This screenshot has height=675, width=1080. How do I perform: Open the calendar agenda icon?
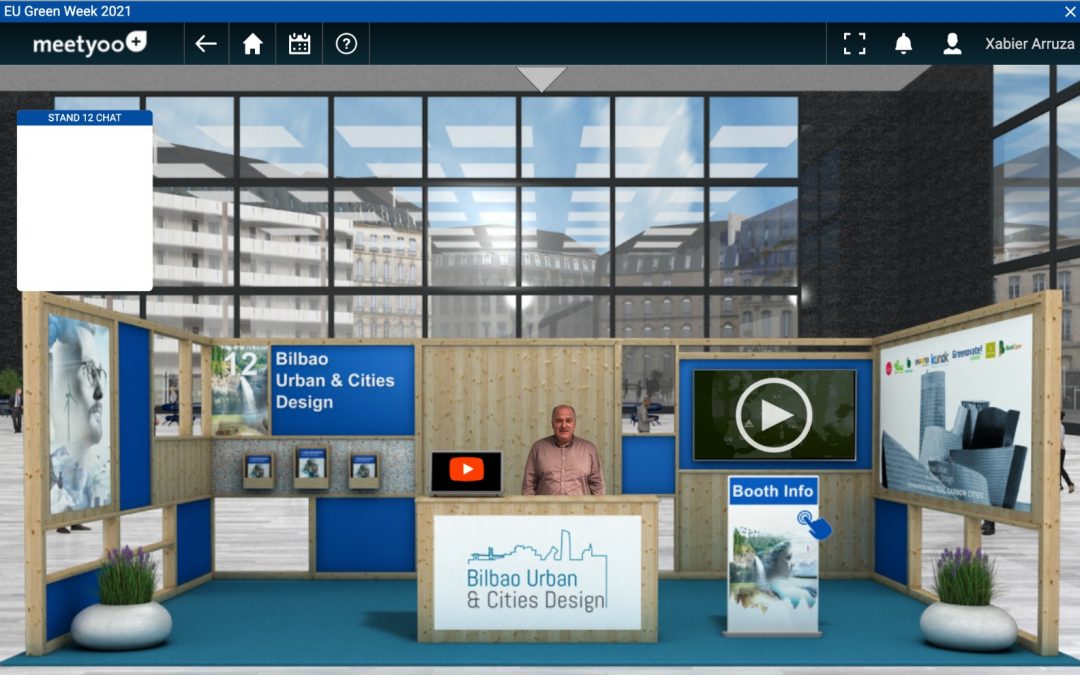(x=300, y=44)
